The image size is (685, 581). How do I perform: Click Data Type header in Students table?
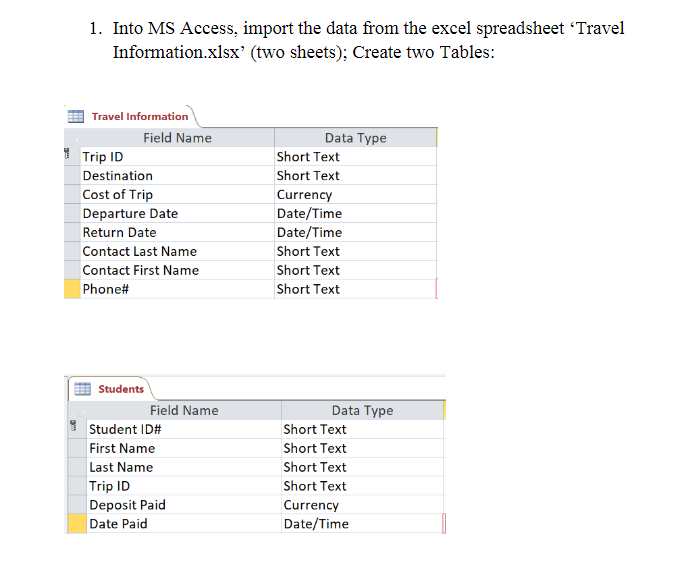[363, 411]
